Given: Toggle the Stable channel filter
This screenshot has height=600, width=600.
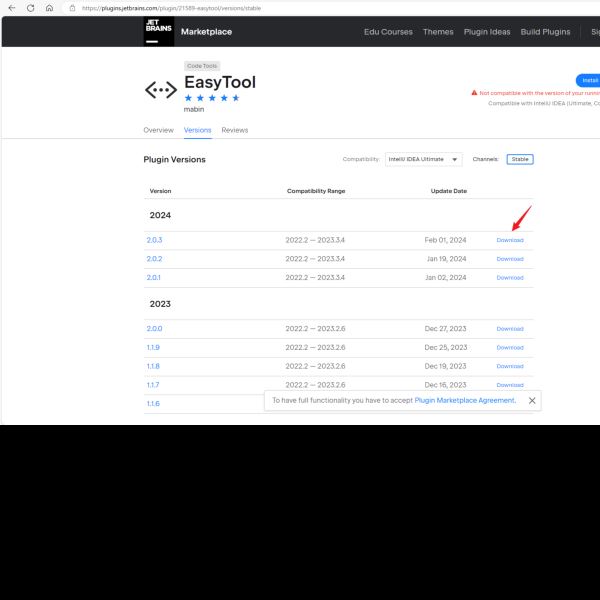Looking at the screenshot, I should pos(519,159).
